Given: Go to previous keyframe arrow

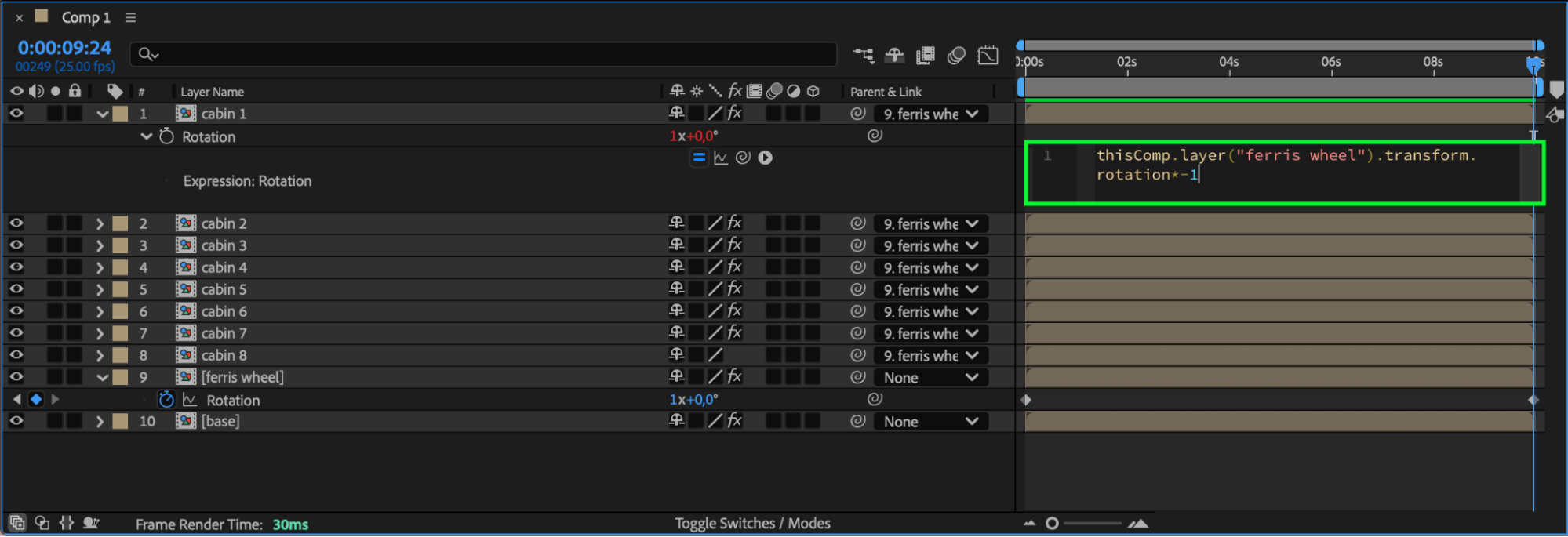Looking at the screenshot, I should (17, 400).
